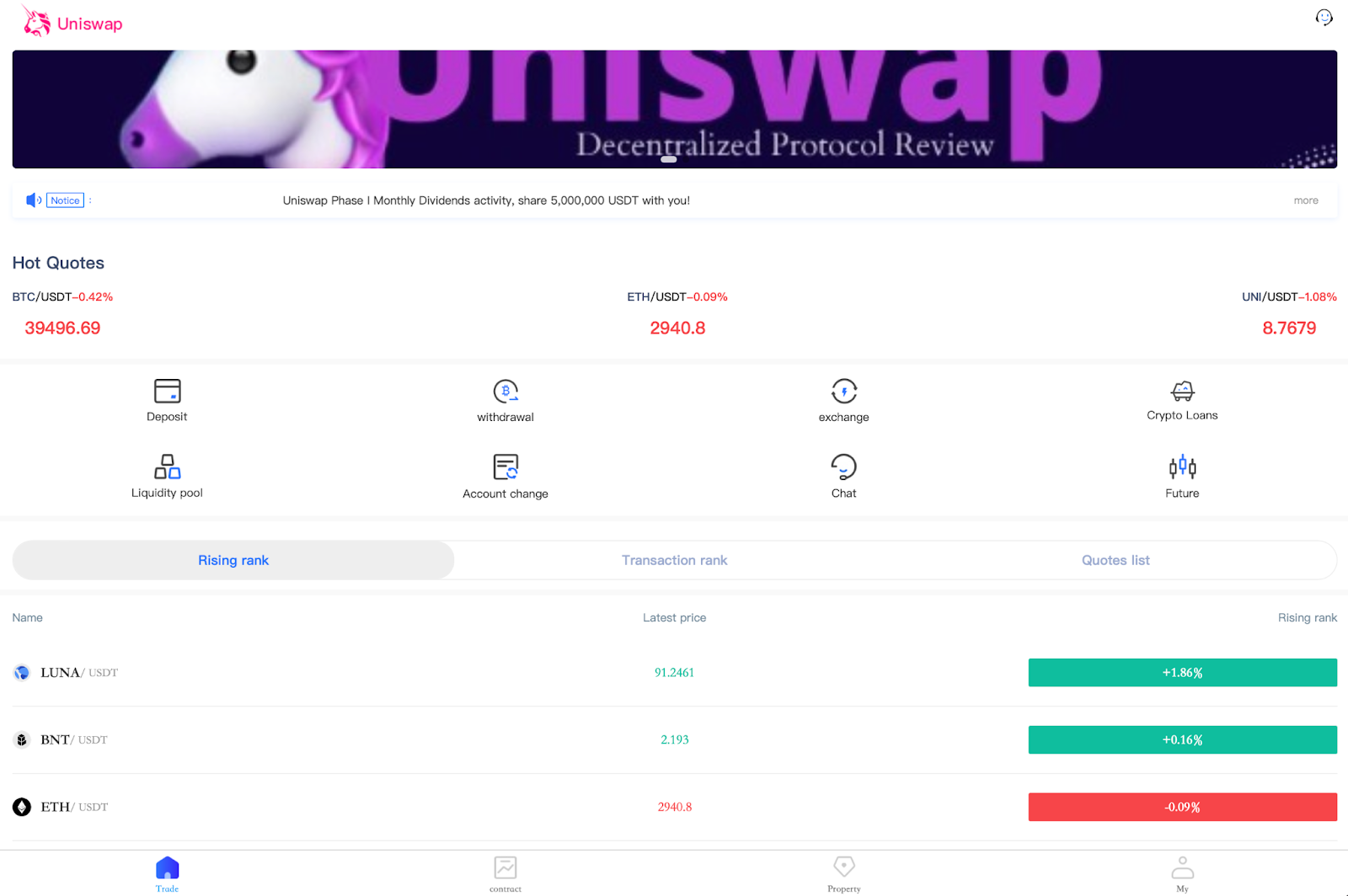Open the Monthly Dividends notice text
Viewport: 1348px width, 896px height.
[x=486, y=200]
